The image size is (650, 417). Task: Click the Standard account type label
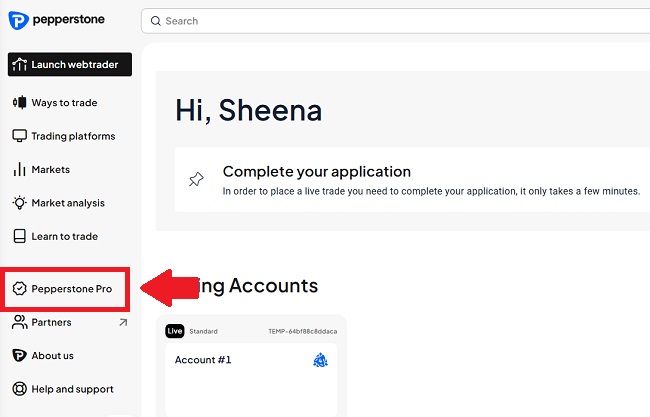[204, 331]
